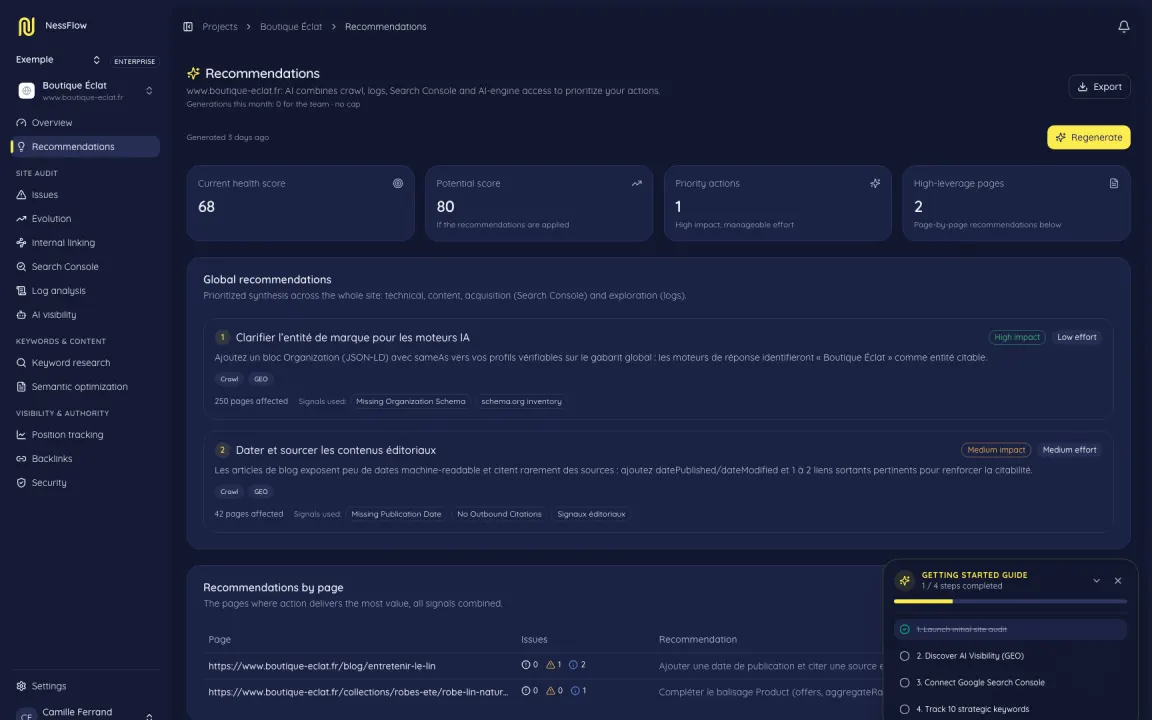
Task: Go to Projects breadcrumb
Action: point(220,26)
